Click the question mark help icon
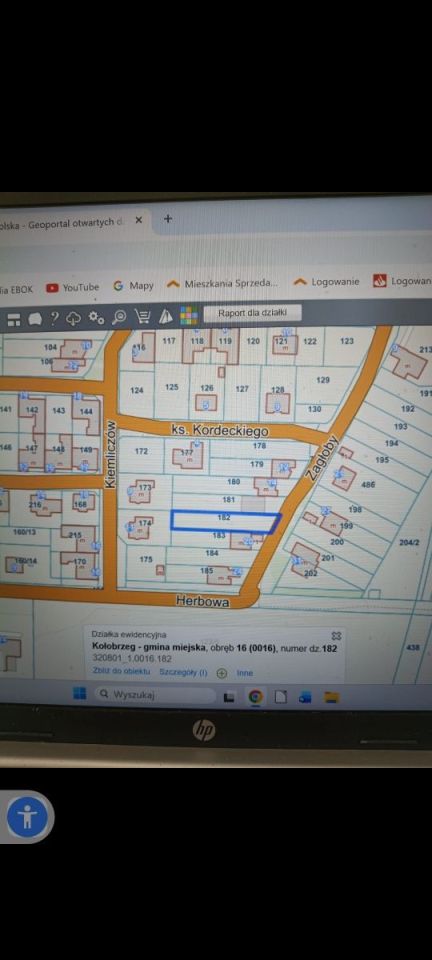This screenshot has width=432, height=960. (x=54, y=317)
